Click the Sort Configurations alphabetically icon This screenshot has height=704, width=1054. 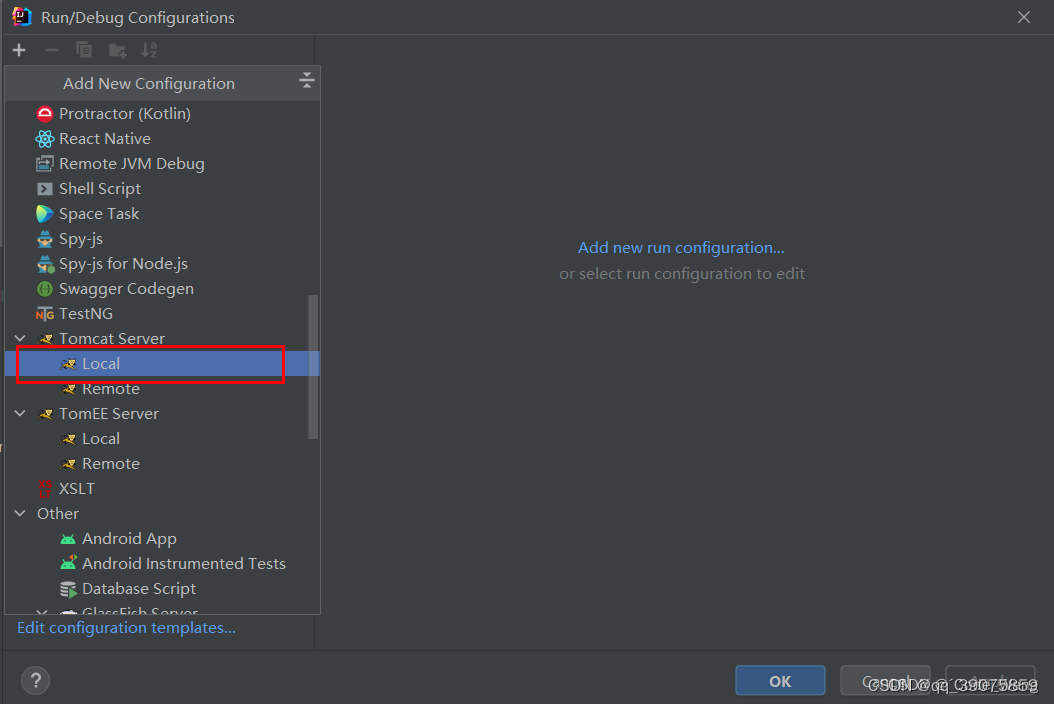point(149,50)
